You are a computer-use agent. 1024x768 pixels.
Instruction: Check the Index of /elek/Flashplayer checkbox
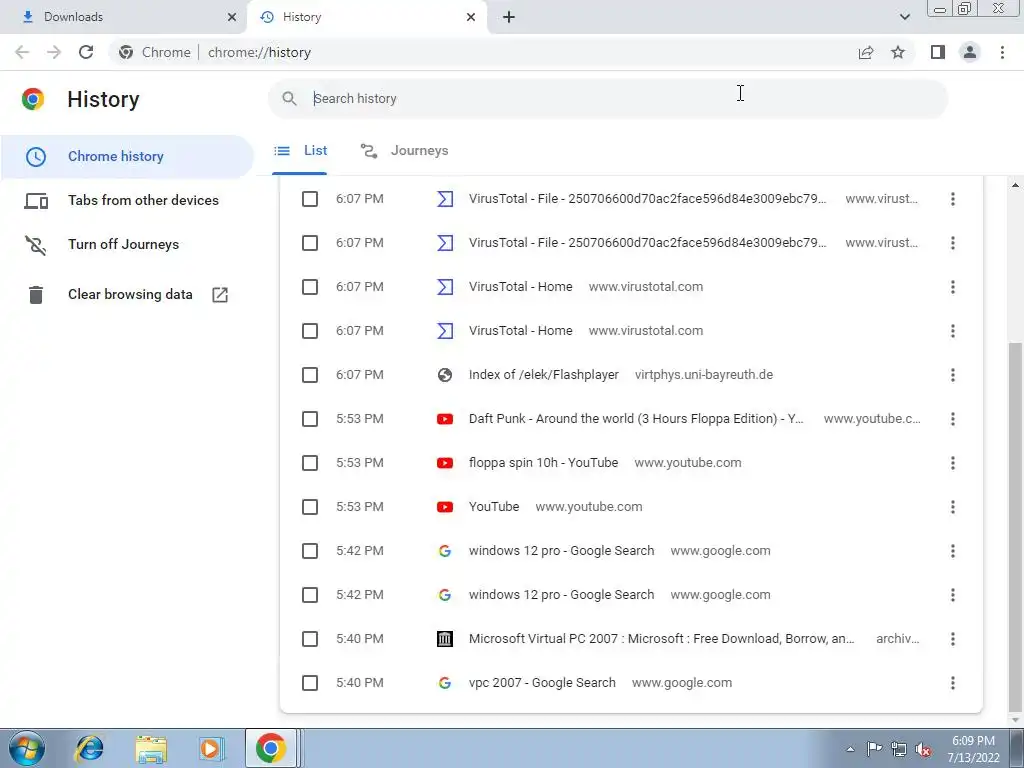click(x=310, y=375)
